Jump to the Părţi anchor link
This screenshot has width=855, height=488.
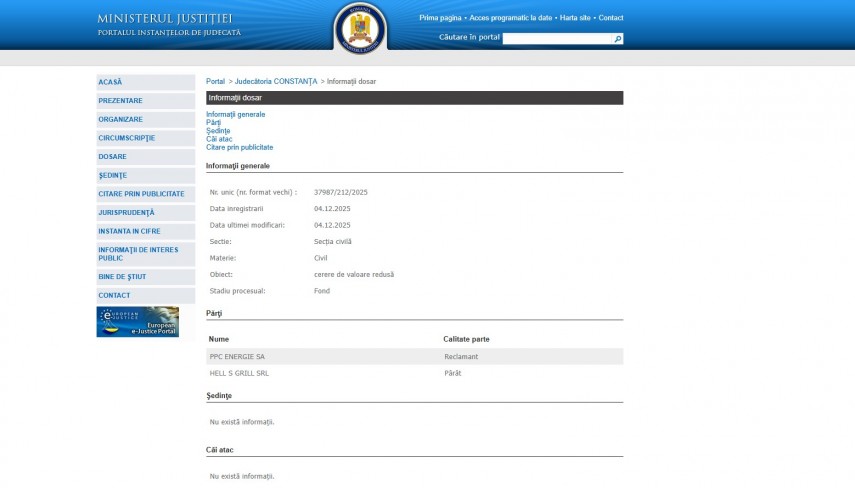213,123
